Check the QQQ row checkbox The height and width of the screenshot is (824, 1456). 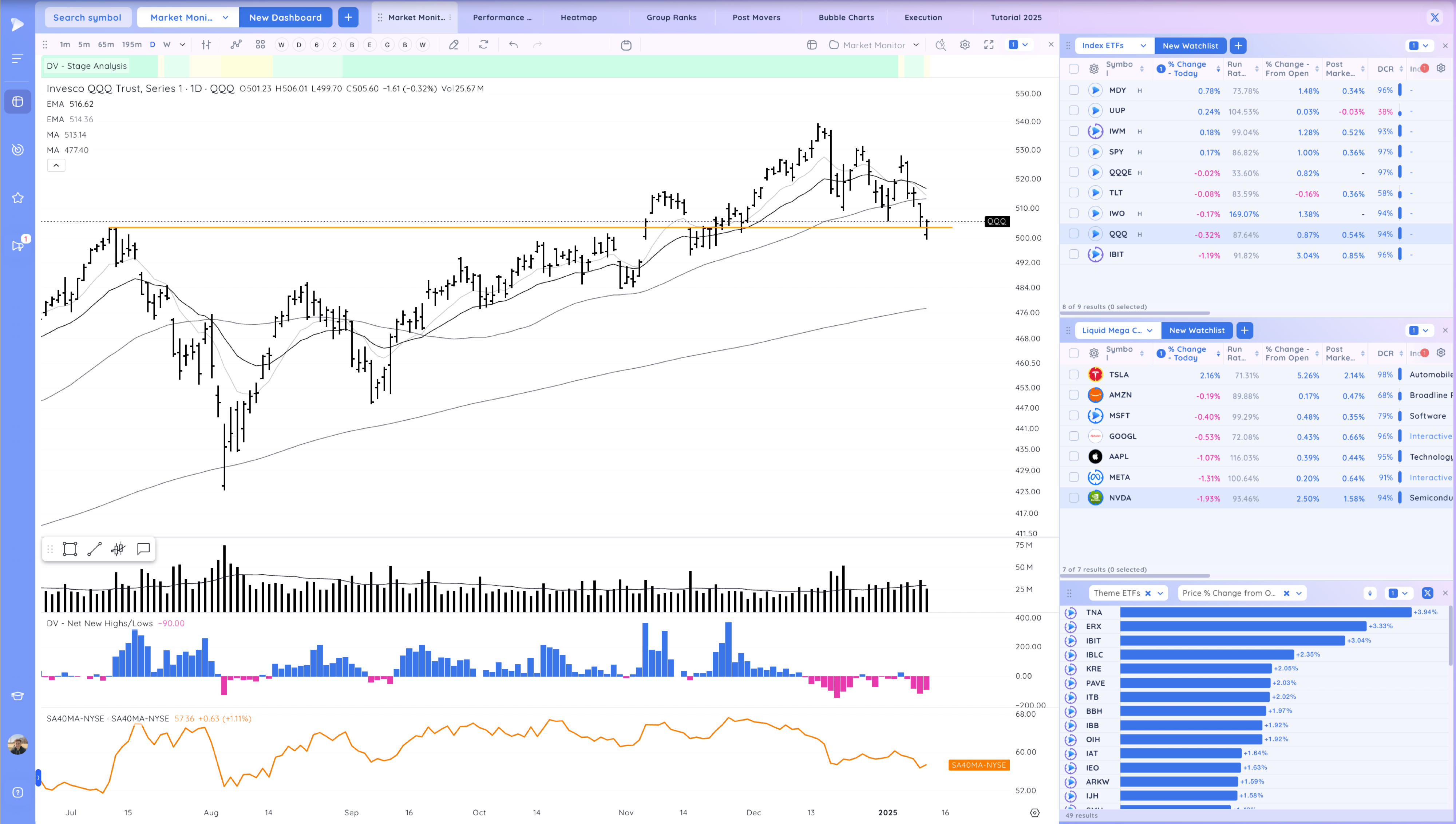[1073, 234]
